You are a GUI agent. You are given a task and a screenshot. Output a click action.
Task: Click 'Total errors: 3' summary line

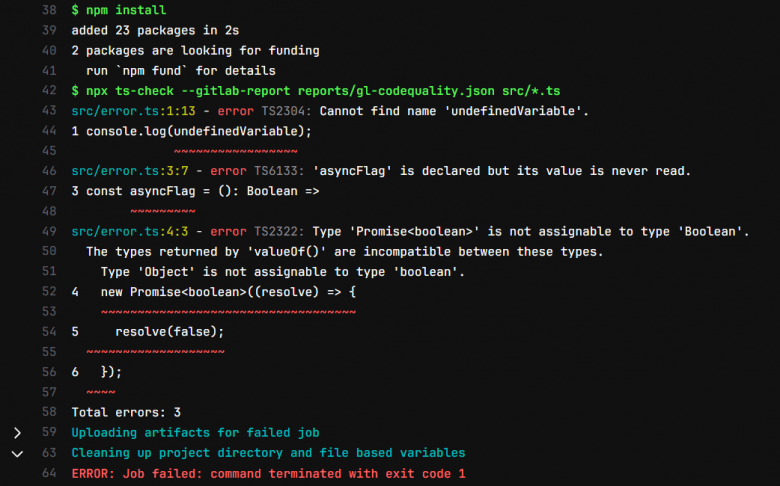tap(126, 412)
